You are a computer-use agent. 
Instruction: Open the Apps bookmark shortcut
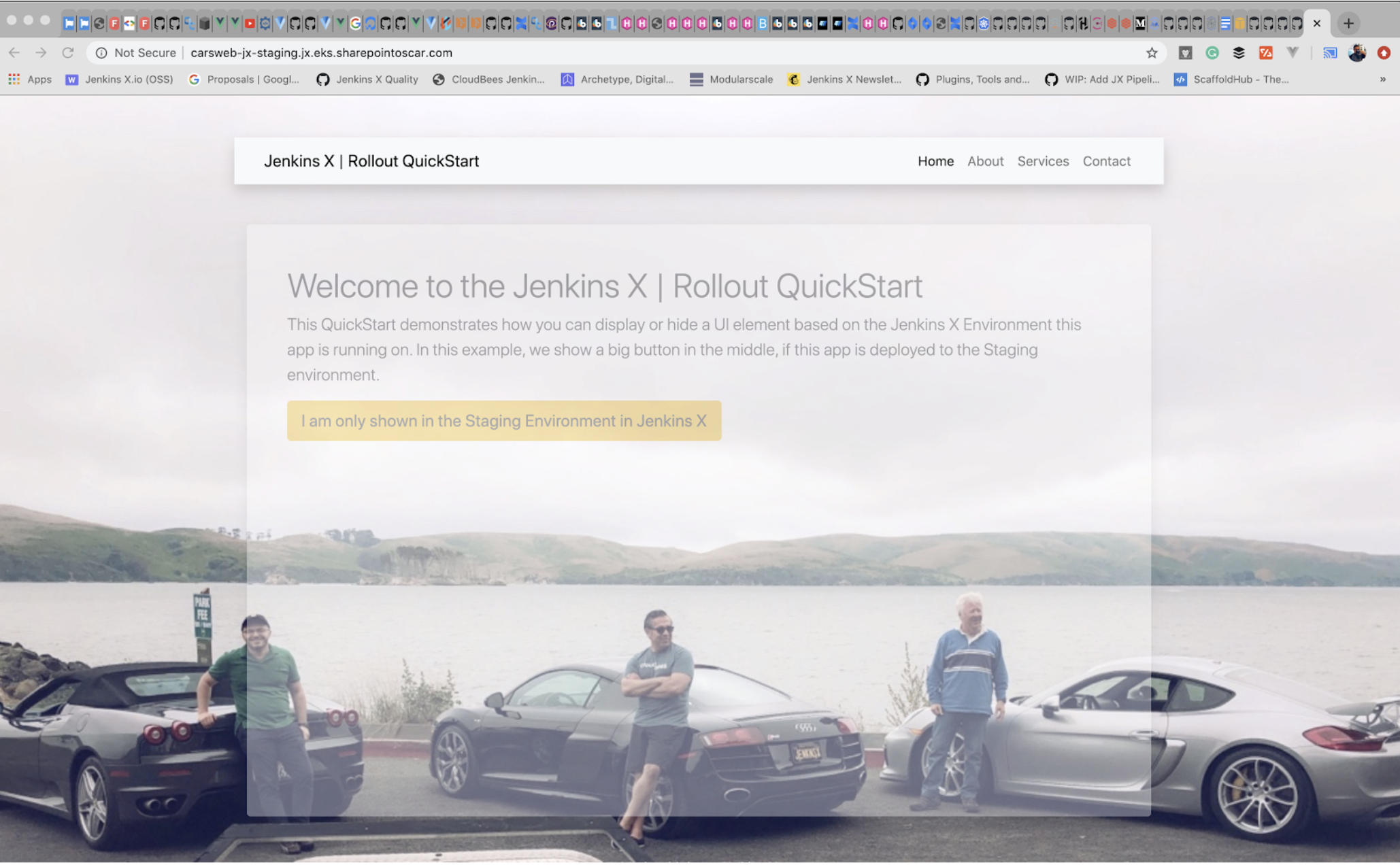(30, 79)
